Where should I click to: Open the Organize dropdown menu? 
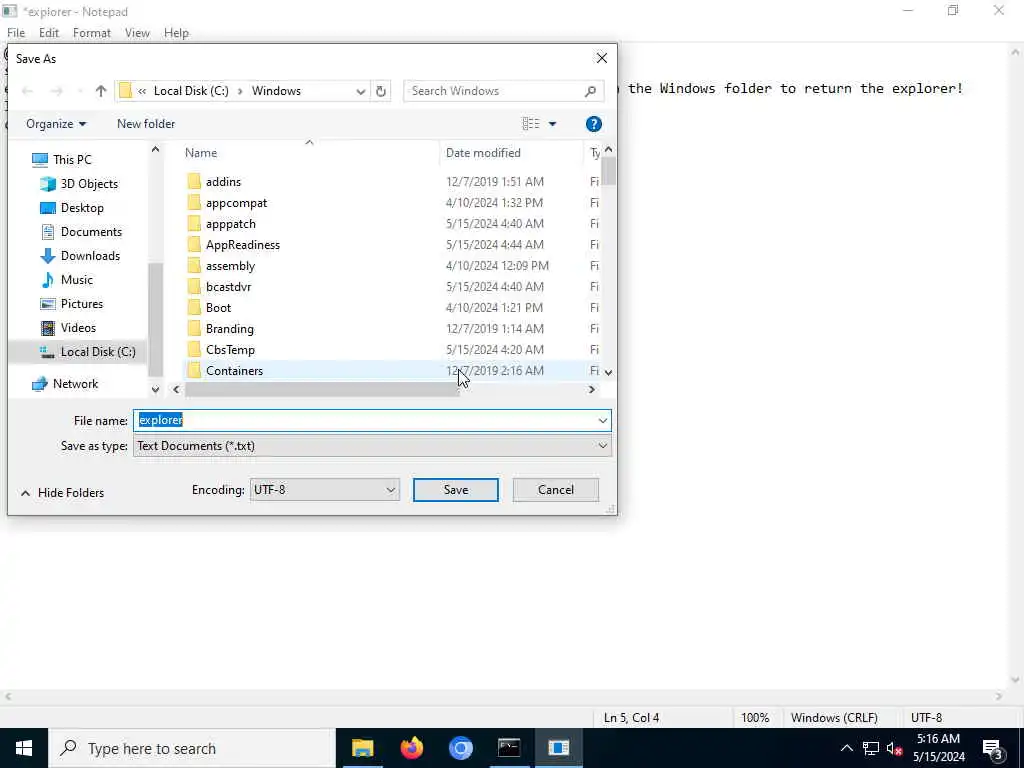(x=56, y=123)
